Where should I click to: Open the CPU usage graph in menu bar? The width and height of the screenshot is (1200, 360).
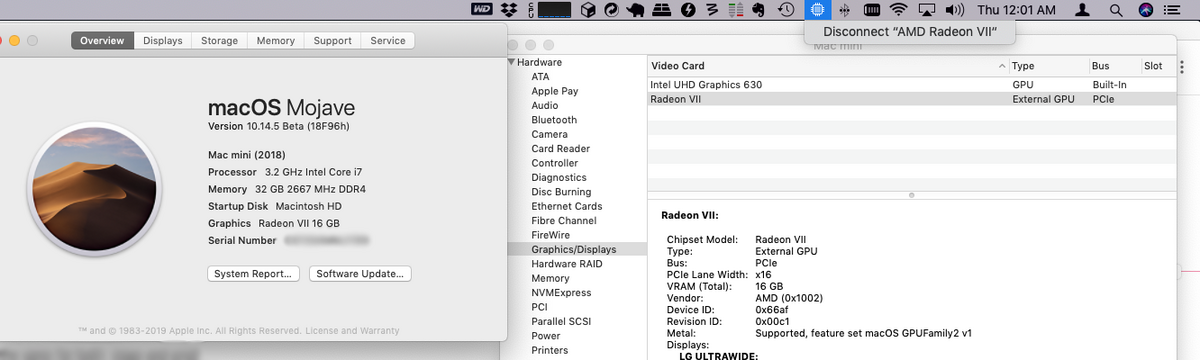554,10
